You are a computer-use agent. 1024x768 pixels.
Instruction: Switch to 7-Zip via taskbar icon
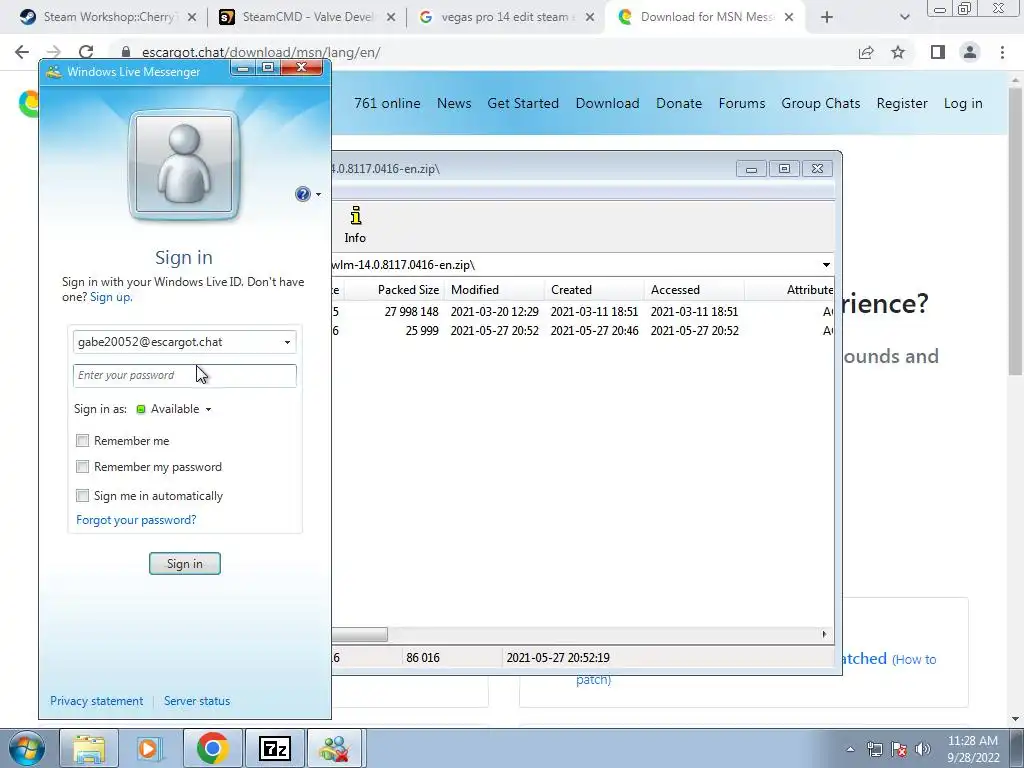point(274,748)
